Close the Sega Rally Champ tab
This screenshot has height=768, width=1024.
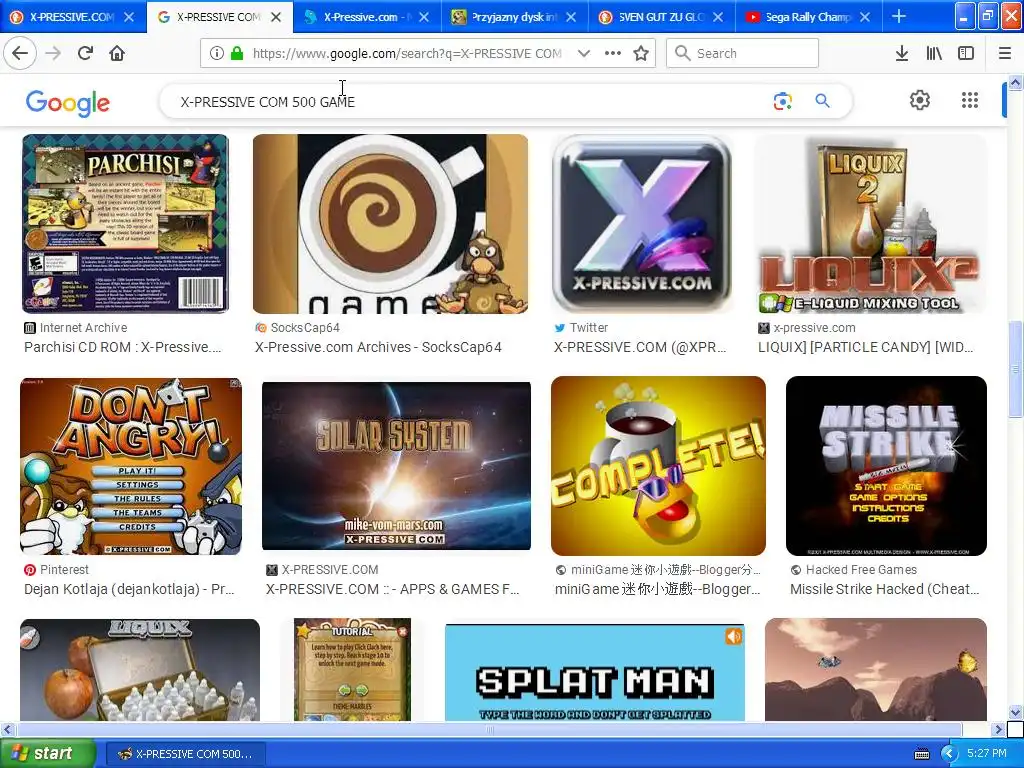pyautogui.click(x=865, y=17)
